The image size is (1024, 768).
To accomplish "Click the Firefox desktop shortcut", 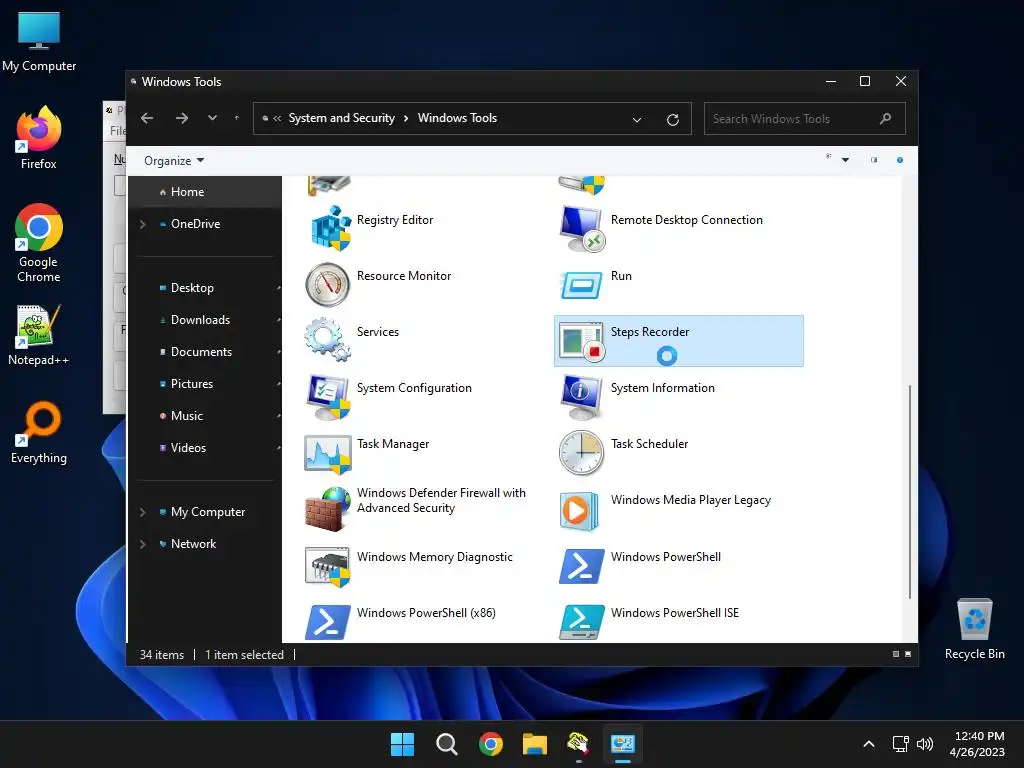I will tap(39, 138).
